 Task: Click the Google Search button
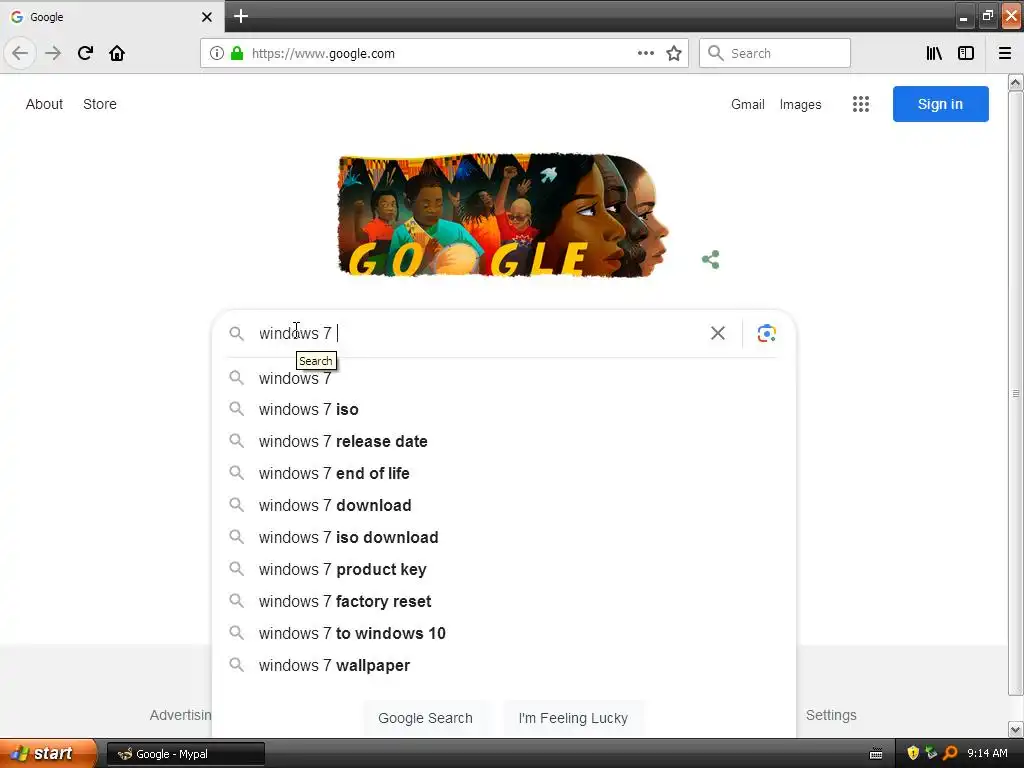(425, 718)
